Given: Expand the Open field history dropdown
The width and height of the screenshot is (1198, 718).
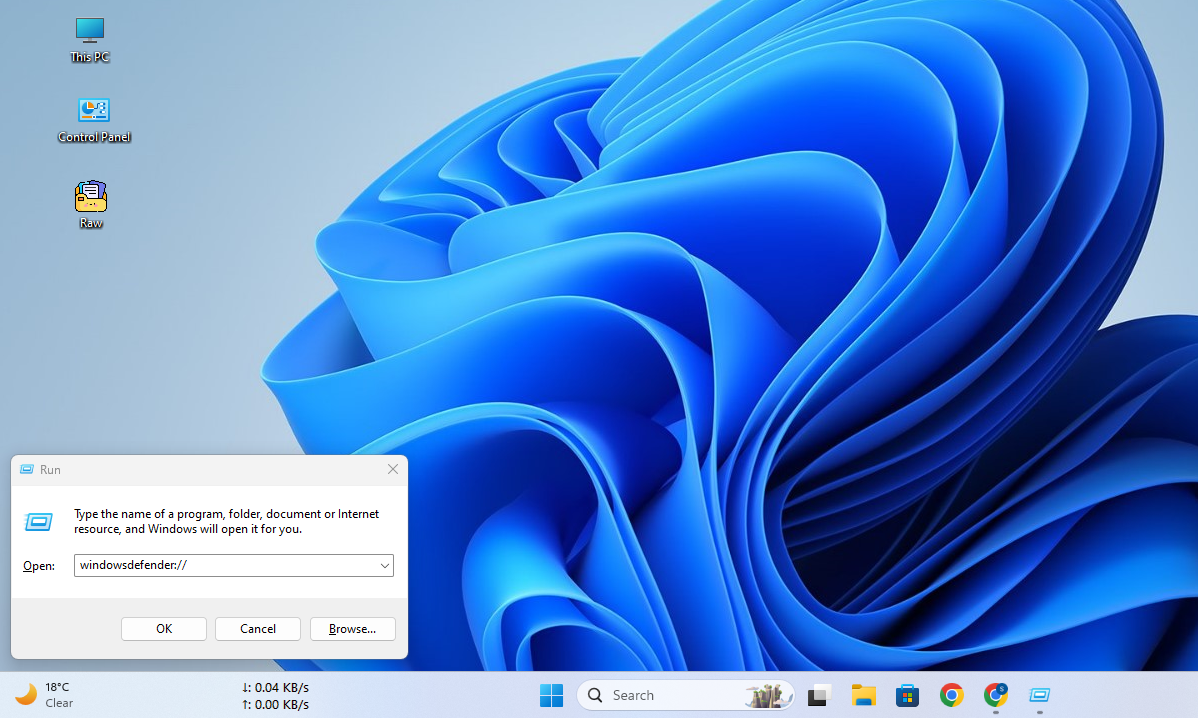Looking at the screenshot, I should [x=384, y=566].
